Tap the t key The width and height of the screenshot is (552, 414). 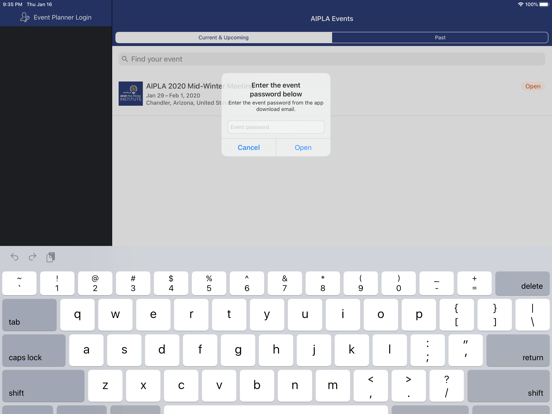tap(229, 315)
